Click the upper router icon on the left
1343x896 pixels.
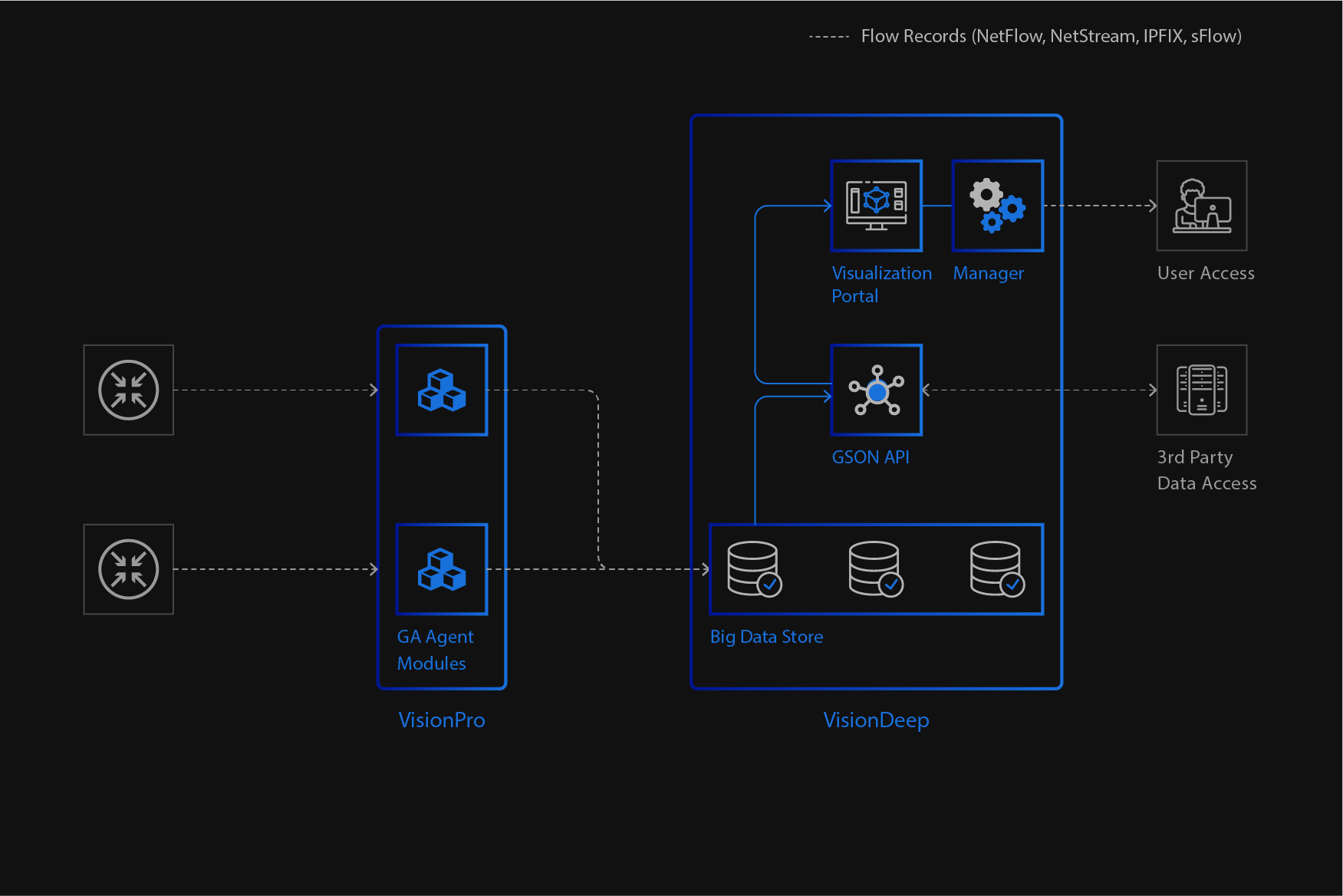129,390
